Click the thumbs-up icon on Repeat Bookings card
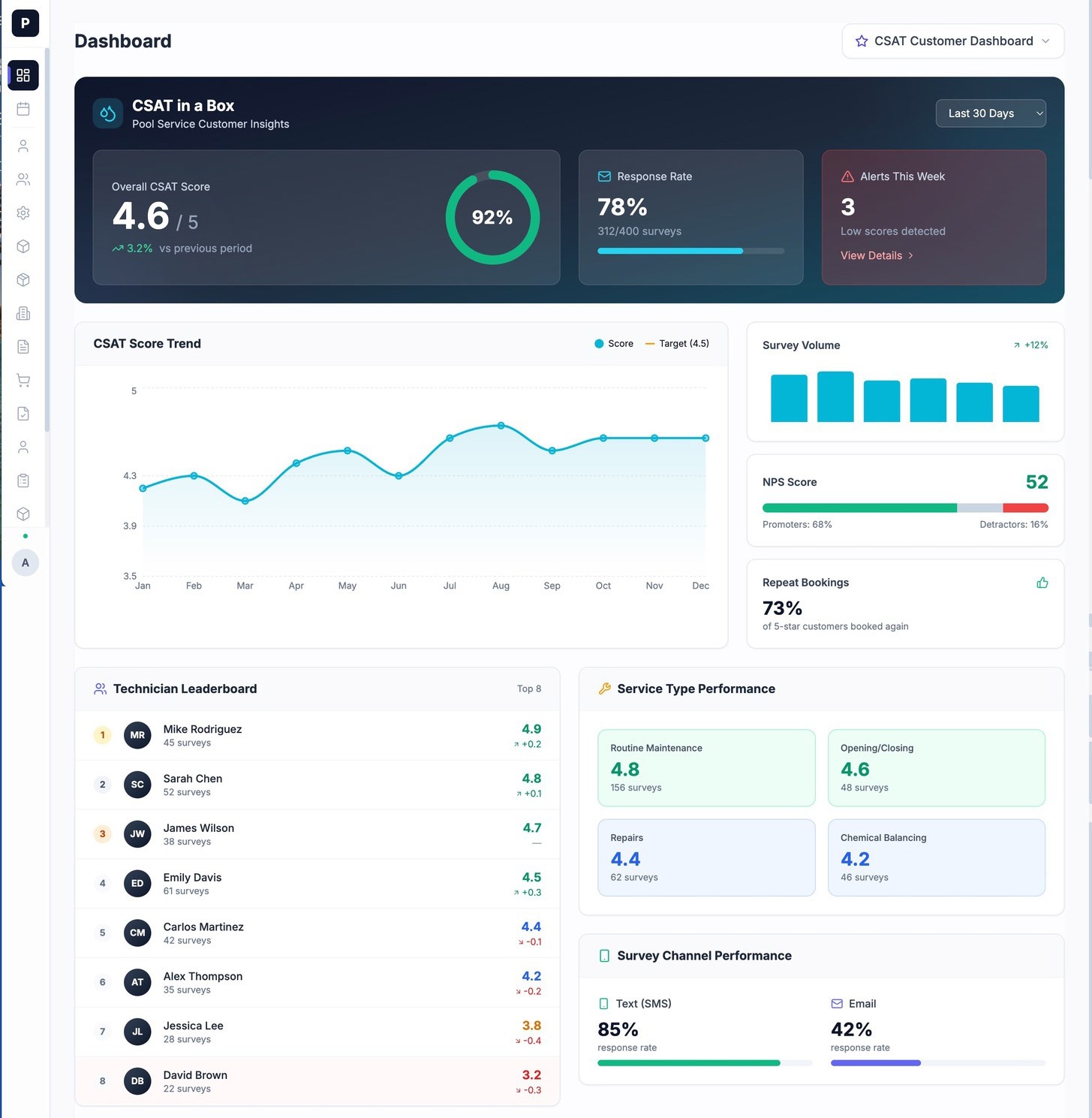Viewport: 1092px width, 1118px height. [x=1042, y=582]
